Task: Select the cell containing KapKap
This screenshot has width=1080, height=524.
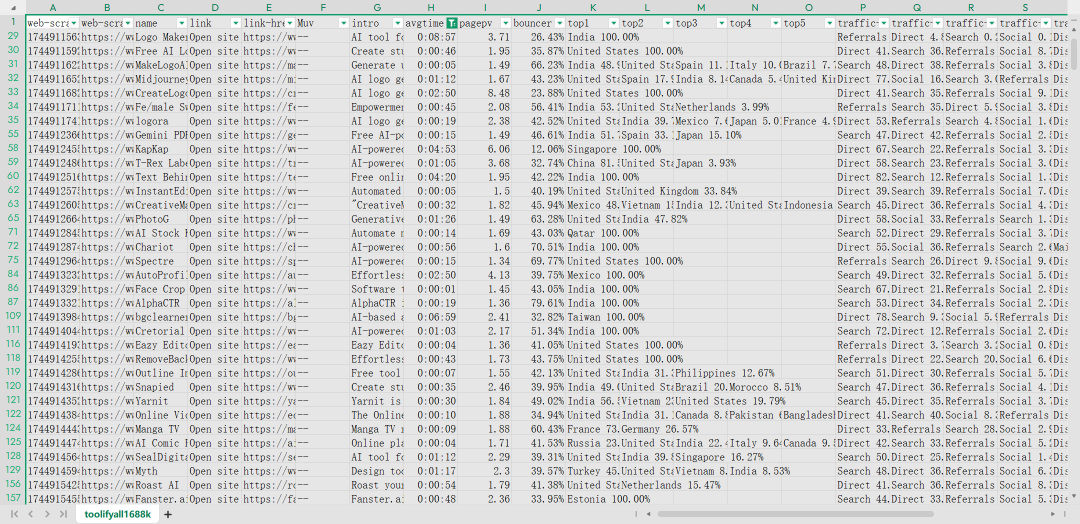Action: [x=160, y=149]
